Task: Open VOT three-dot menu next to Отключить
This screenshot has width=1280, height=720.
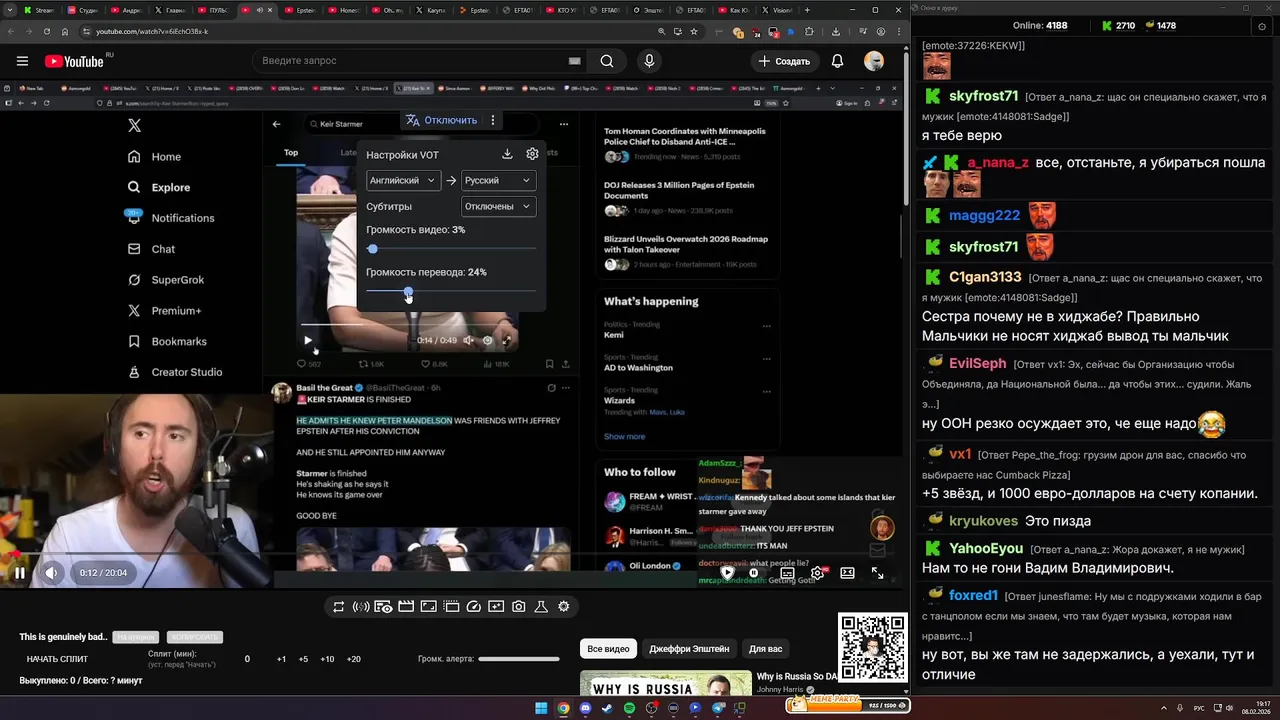Action: point(492,120)
